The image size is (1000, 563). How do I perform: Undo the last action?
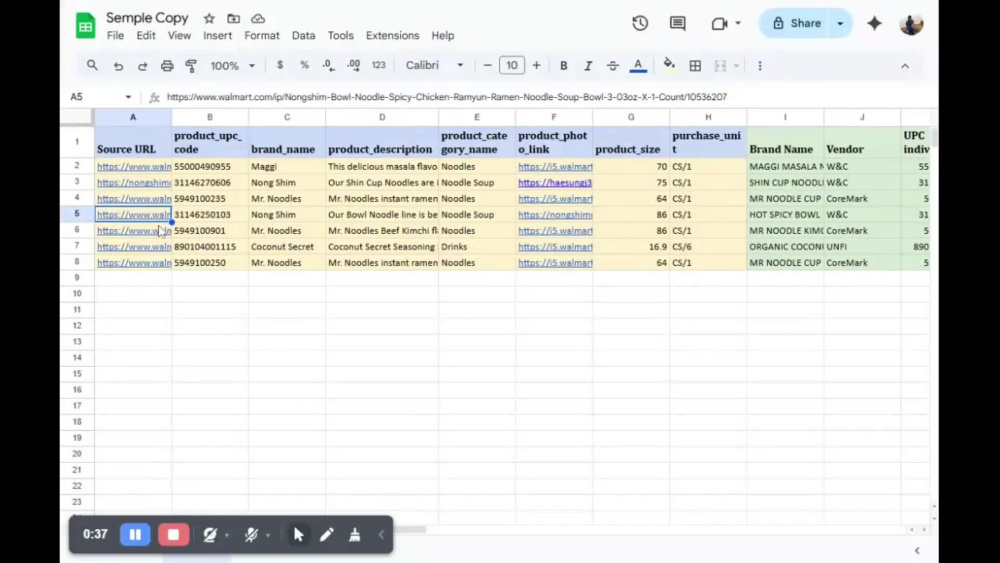(x=118, y=66)
